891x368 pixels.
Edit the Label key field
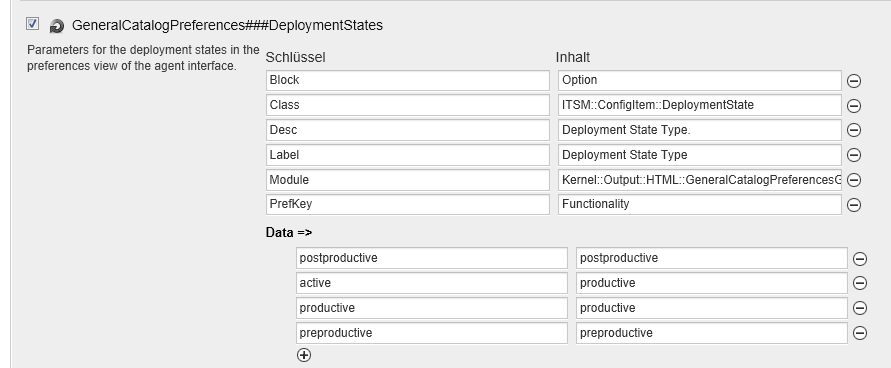click(x=408, y=155)
